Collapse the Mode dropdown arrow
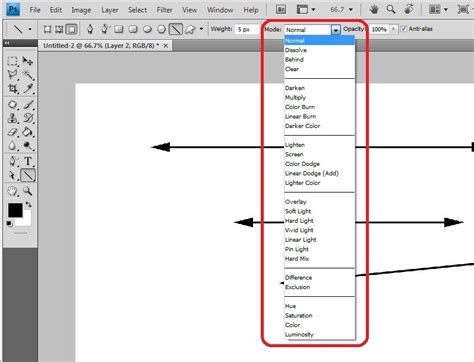Viewport: 474px width, 362px height. click(x=336, y=30)
